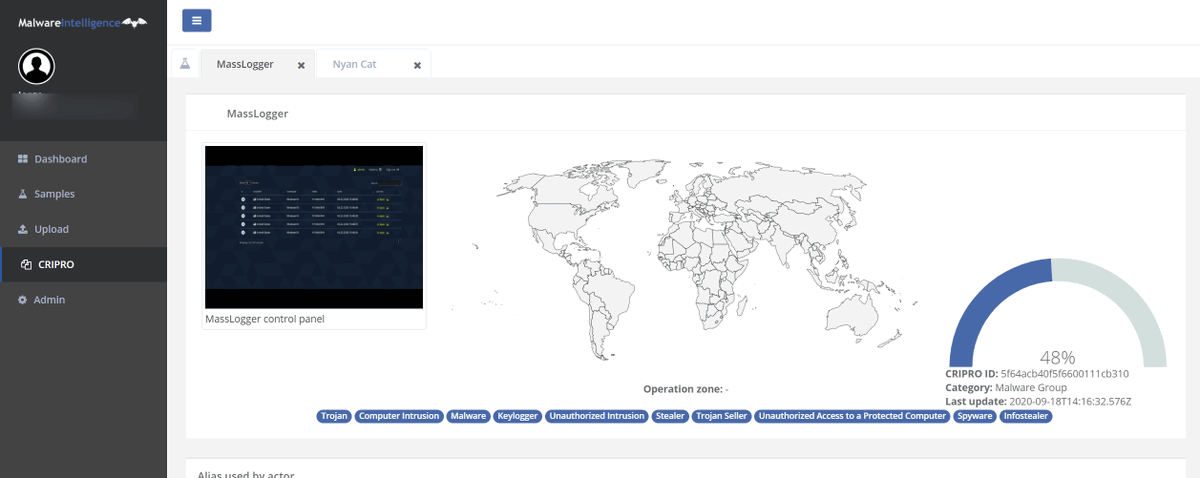Screen dimensions: 1200x478
Task: Select the Unauthorized Intrusion tag
Action: (597, 416)
